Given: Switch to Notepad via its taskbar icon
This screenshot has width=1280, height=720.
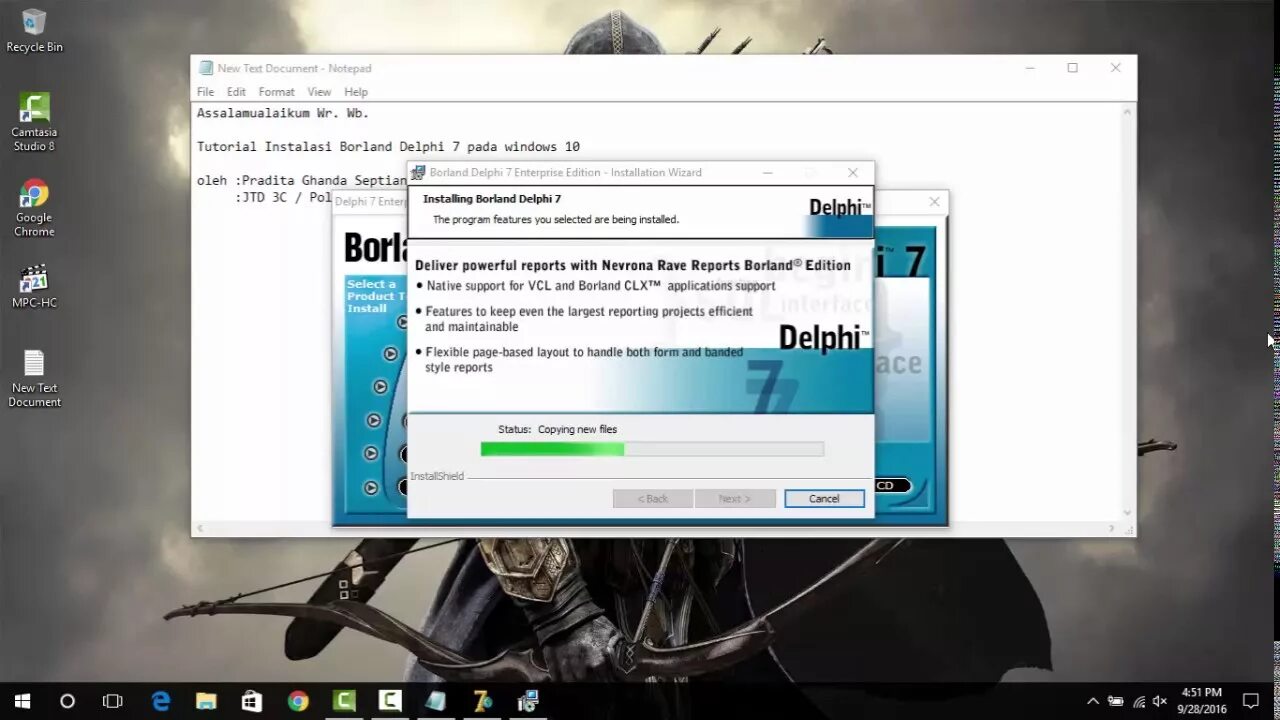Looking at the screenshot, I should [x=436, y=701].
